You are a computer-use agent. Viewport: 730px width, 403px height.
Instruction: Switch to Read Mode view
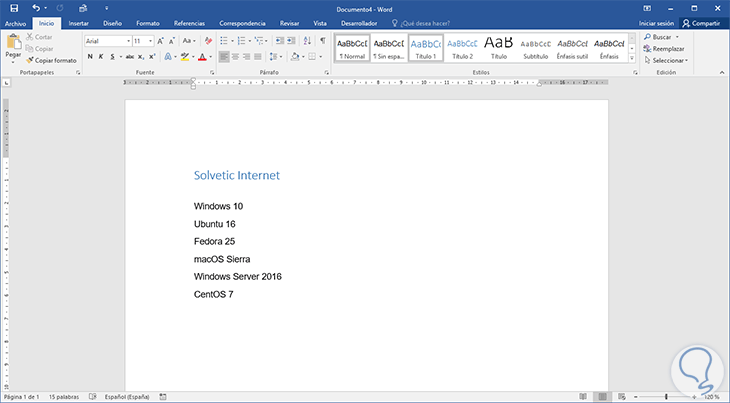583,397
